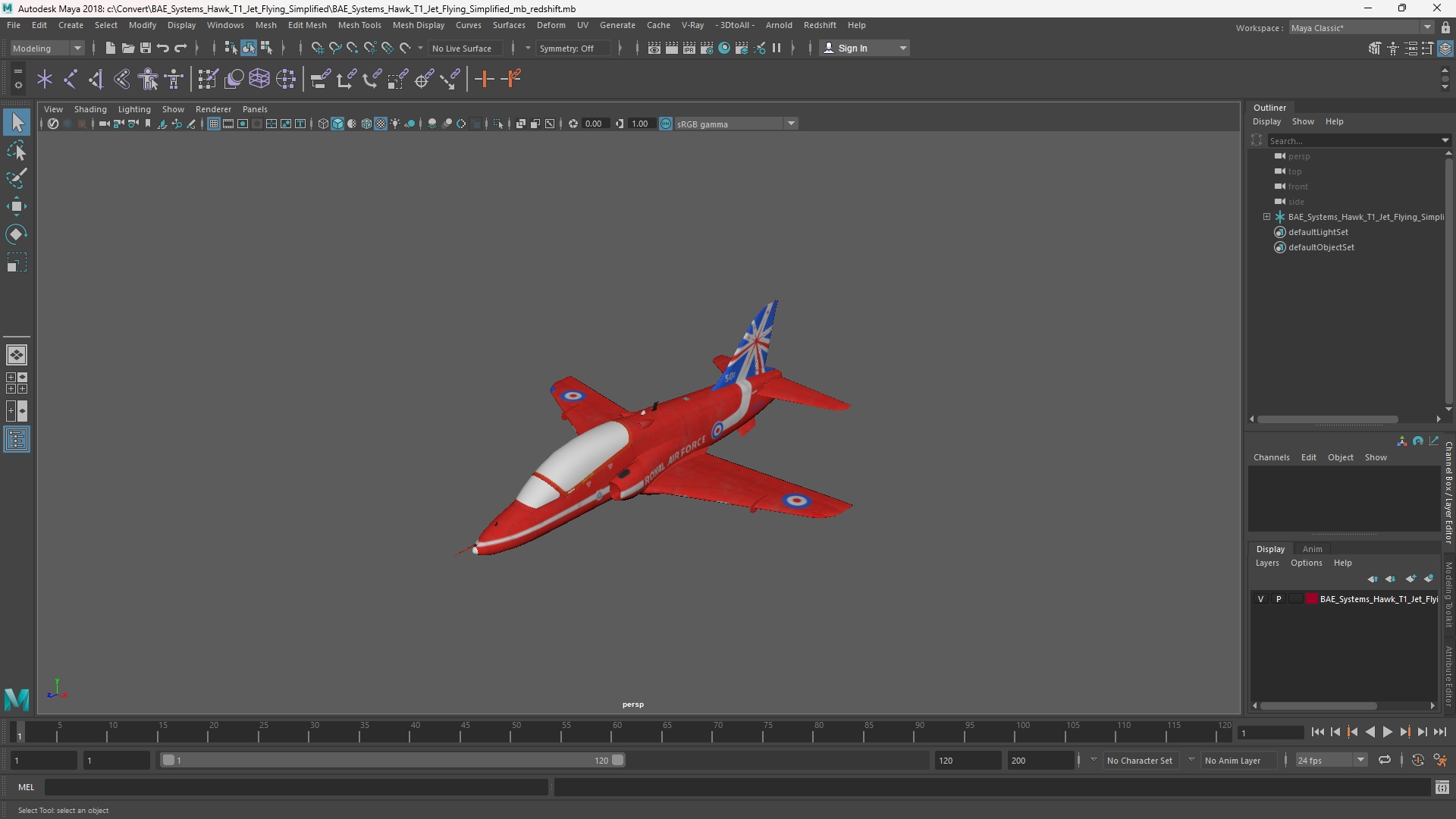Screen dimensions: 1456x819
Task: Switch to four view pane layout
Action: 17,383
